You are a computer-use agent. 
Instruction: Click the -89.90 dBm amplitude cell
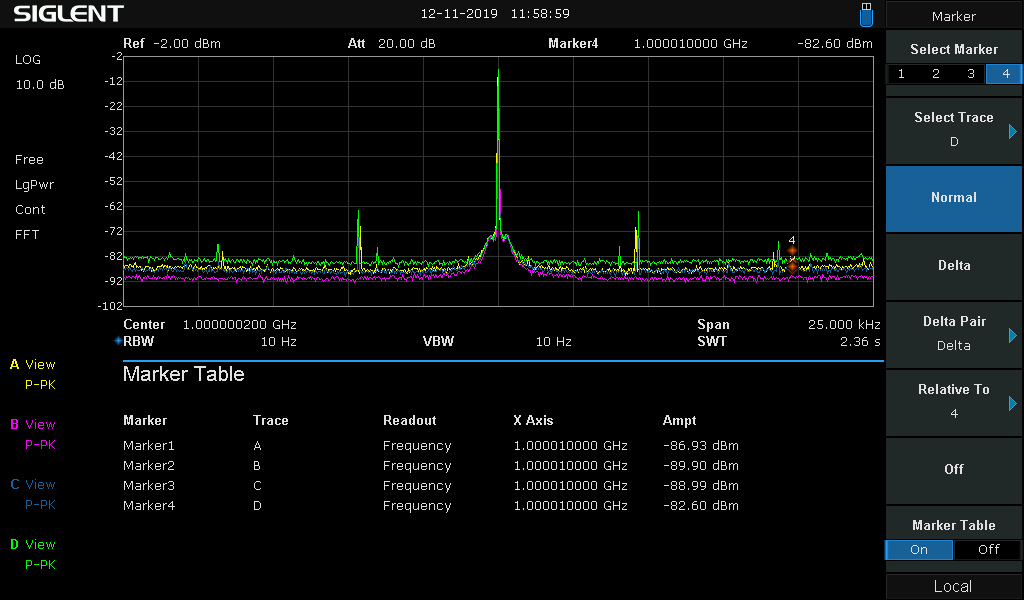pyautogui.click(x=701, y=466)
